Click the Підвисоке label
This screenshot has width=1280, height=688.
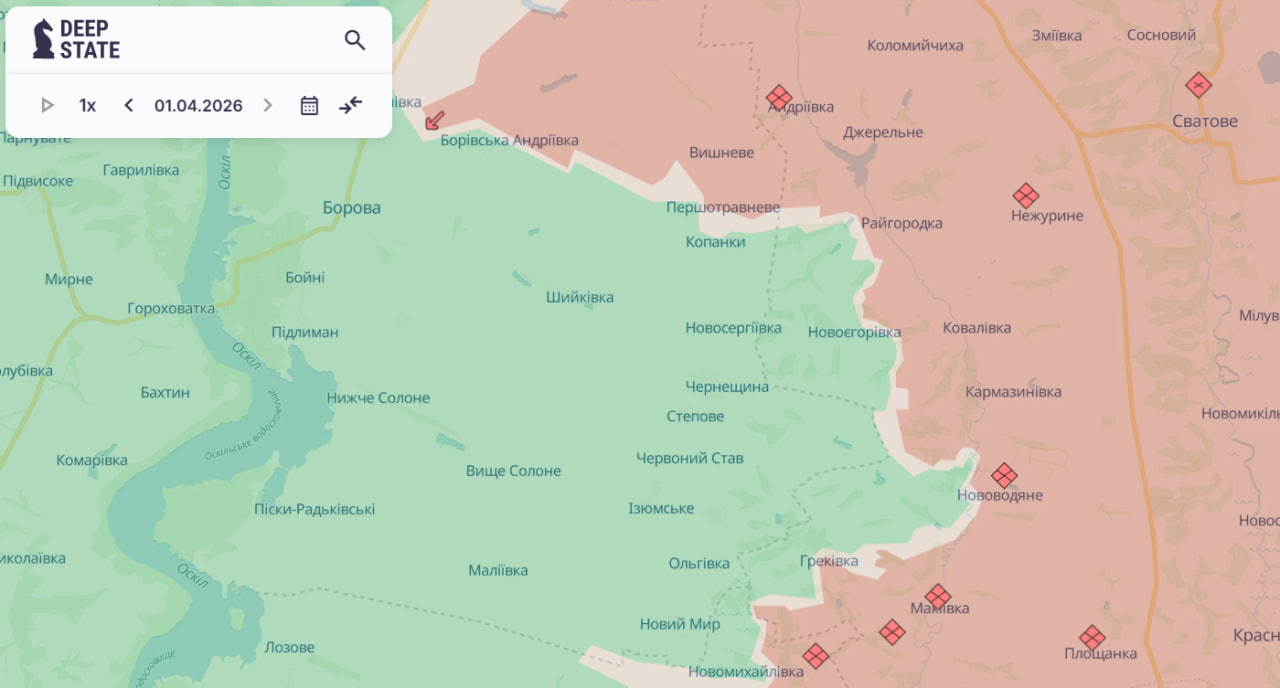pyautogui.click(x=38, y=181)
